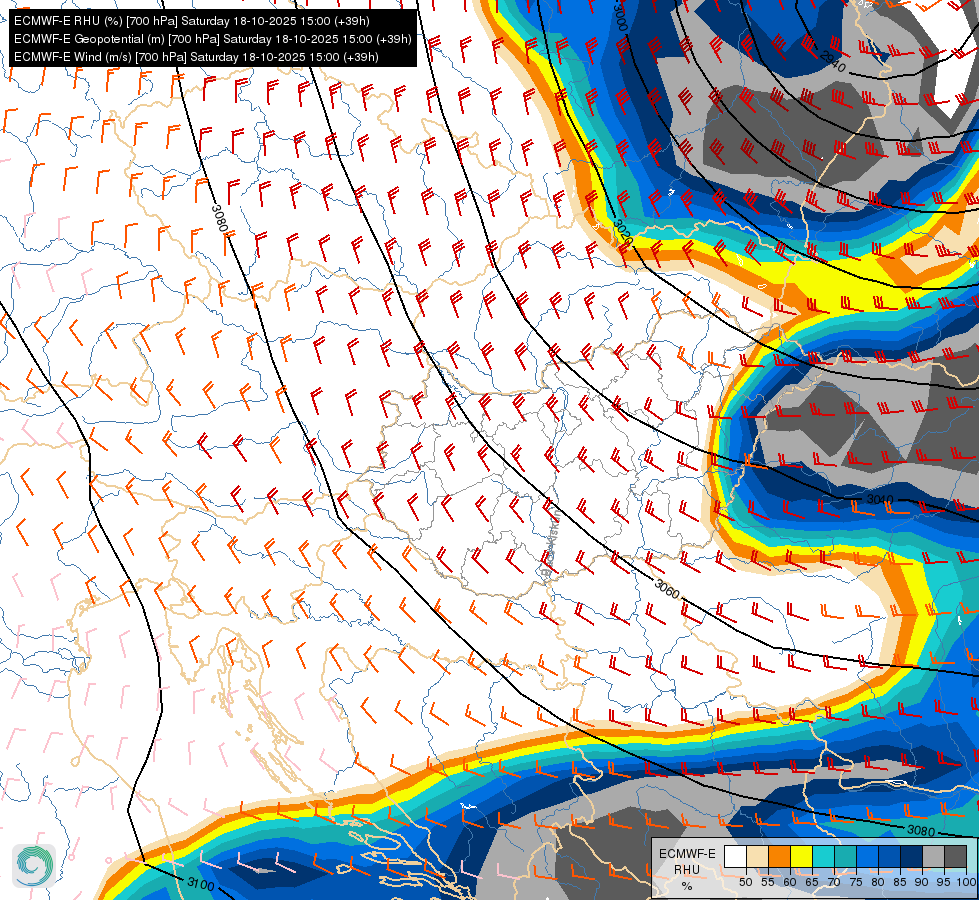Screen dimensions: 979x900
Task: Click the legend tick value 85
Action: pyautogui.click(x=900, y=882)
